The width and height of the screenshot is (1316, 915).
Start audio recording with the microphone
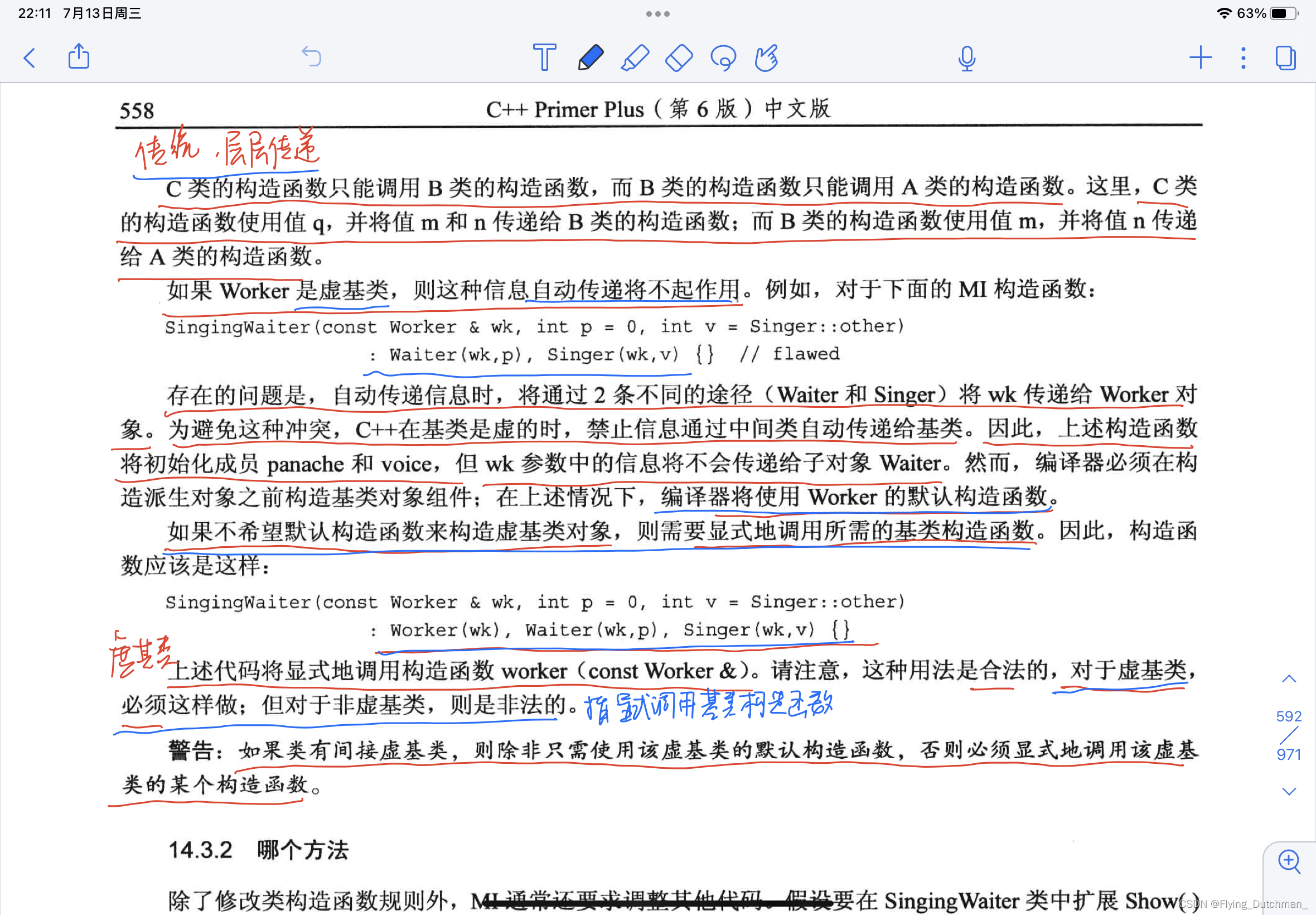(966, 58)
